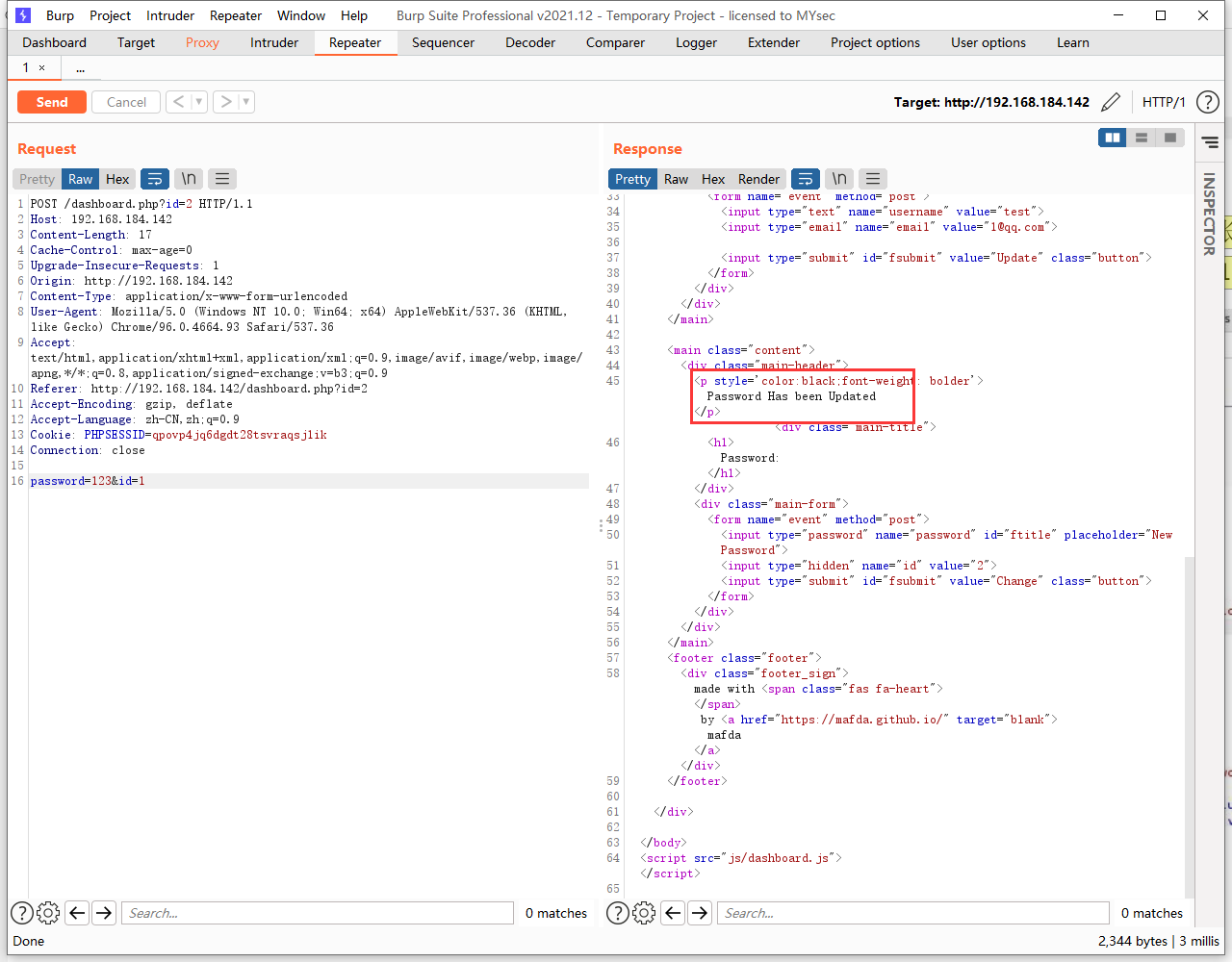
Task: Open the Project options tab
Action: pyautogui.click(x=875, y=42)
